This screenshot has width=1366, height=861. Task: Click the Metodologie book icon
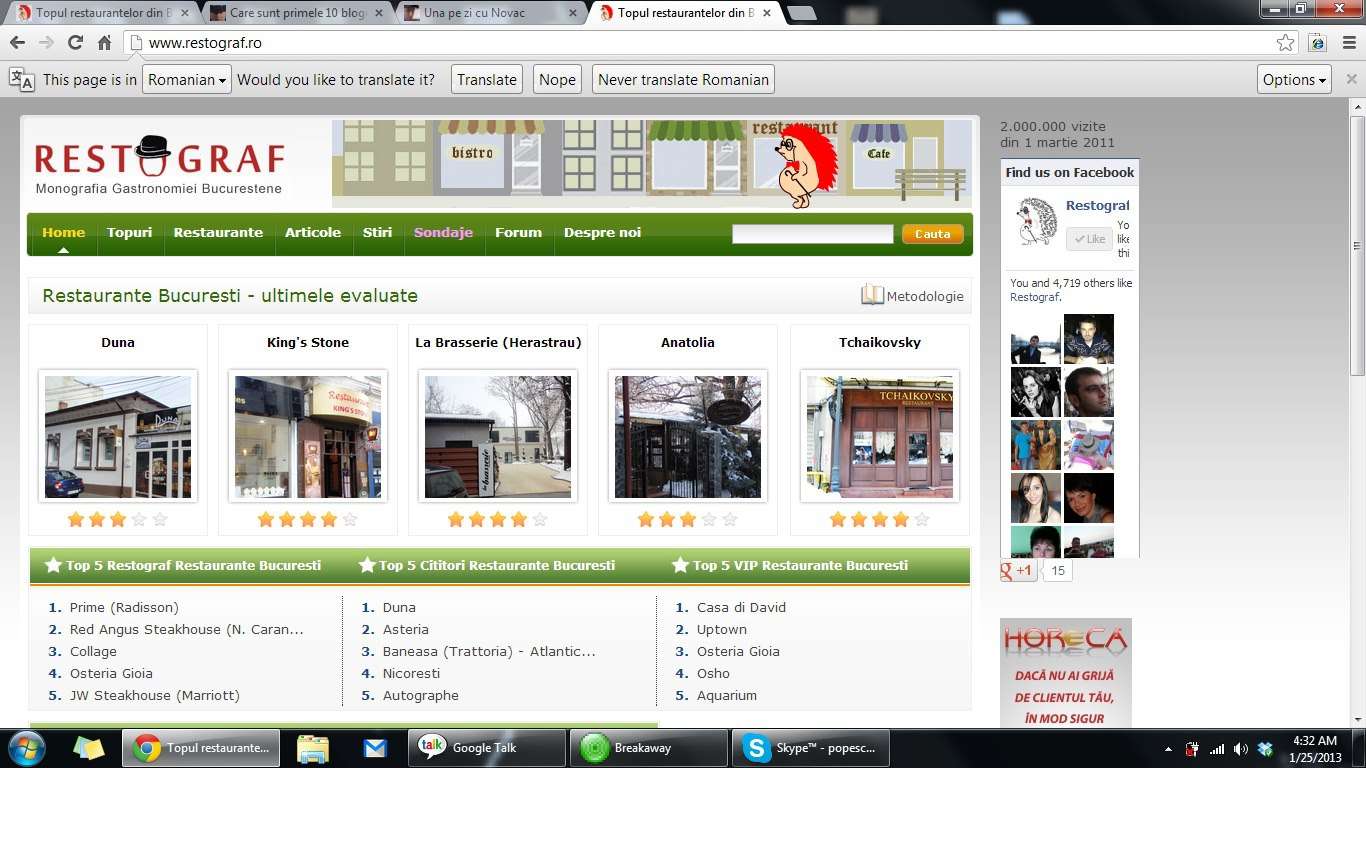coord(872,295)
